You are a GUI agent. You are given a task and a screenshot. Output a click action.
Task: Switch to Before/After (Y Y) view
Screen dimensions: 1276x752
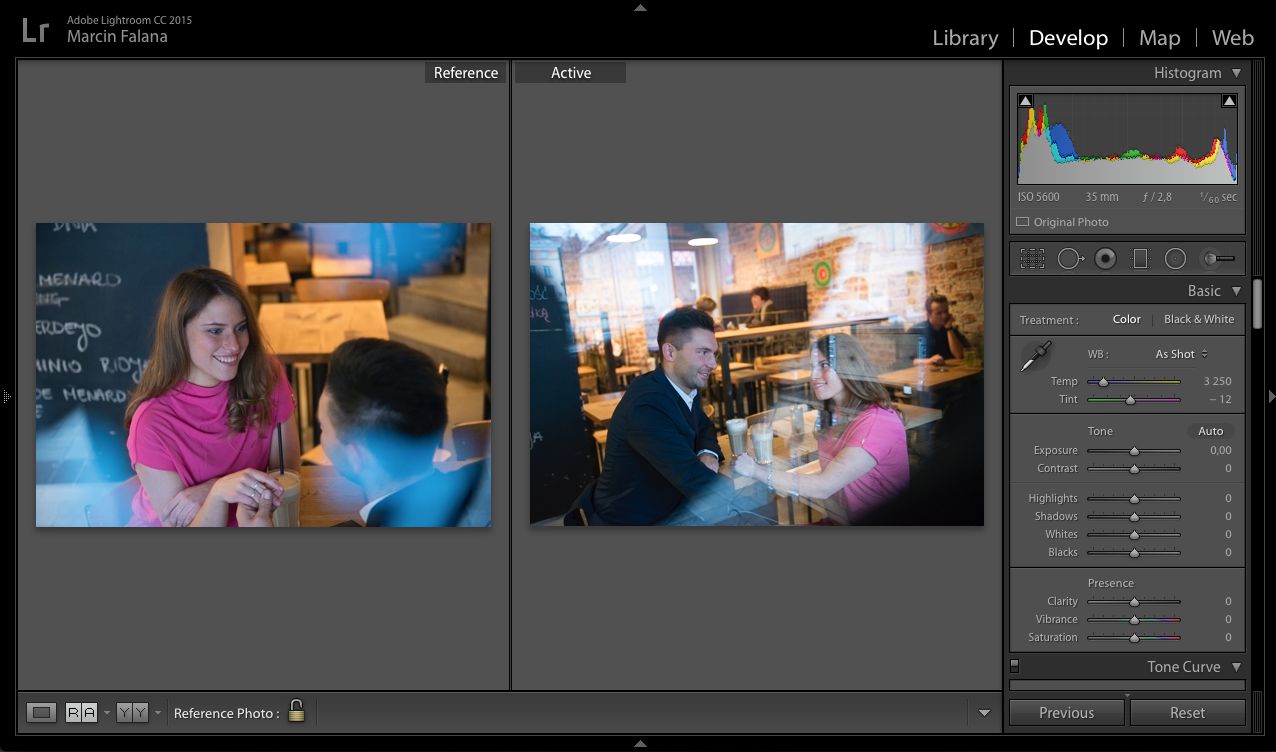click(x=132, y=713)
